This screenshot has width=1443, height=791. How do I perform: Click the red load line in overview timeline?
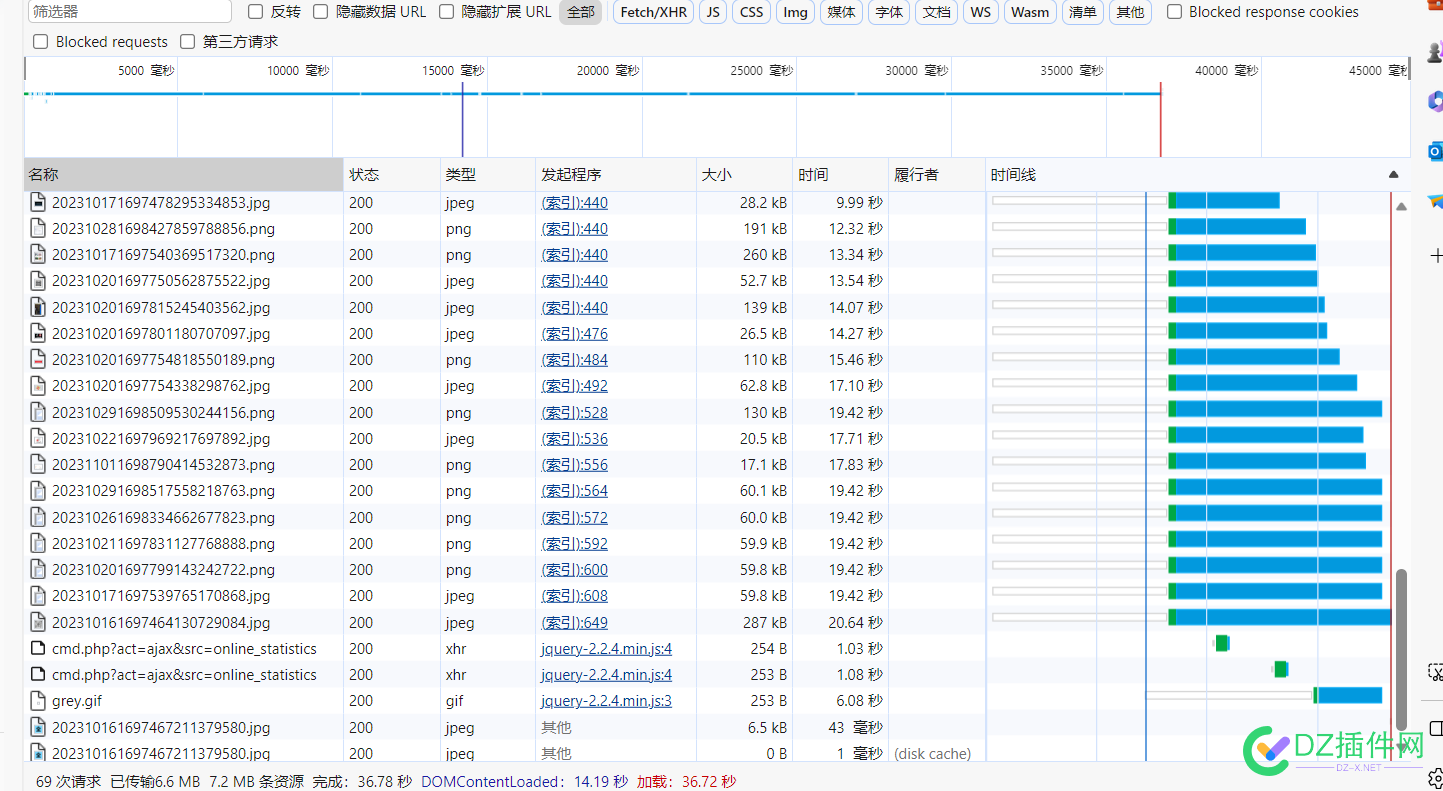[1160, 120]
